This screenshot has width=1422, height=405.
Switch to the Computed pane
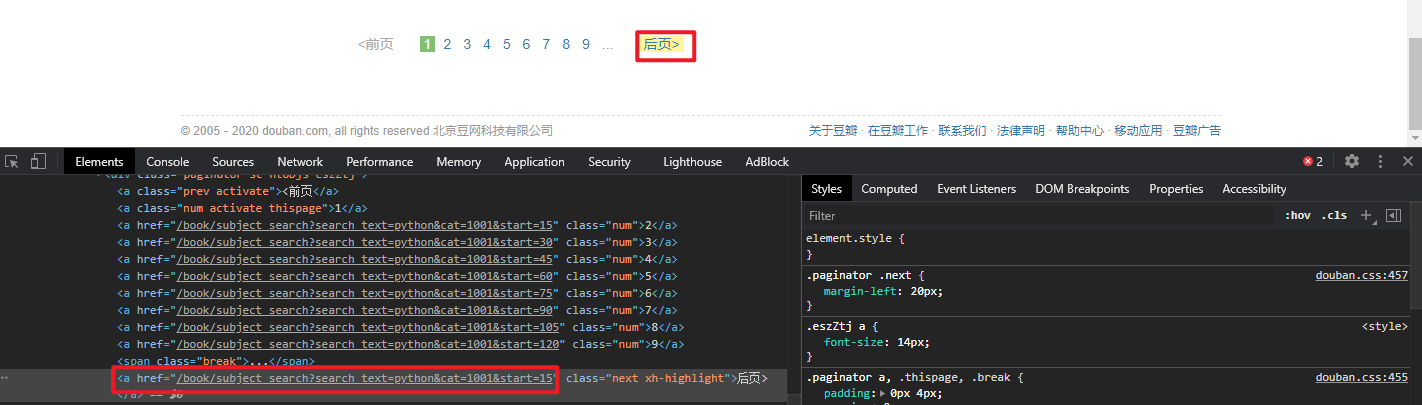point(889,188)
